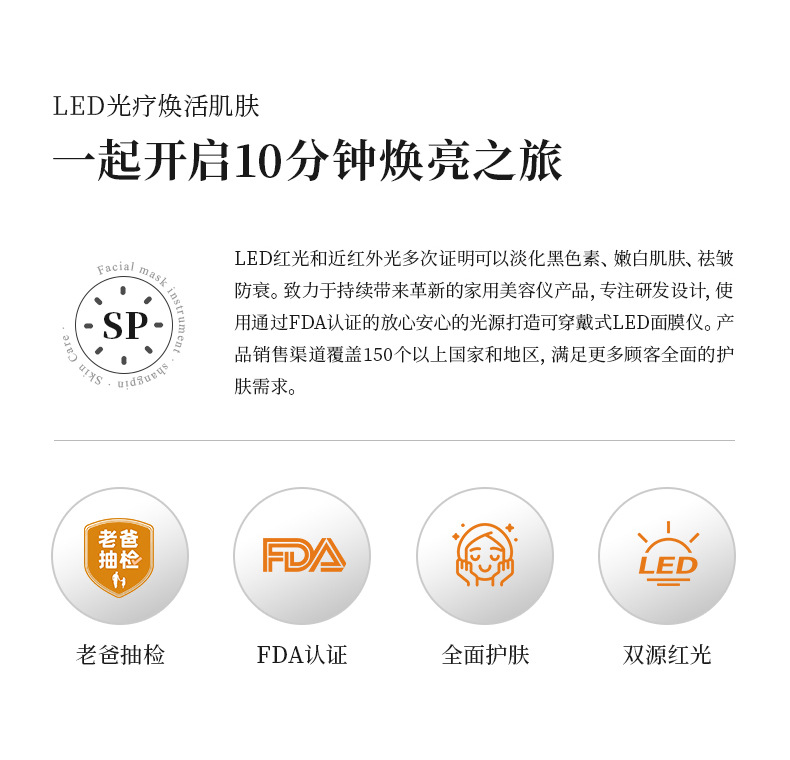Click the horizontal divider line
This screenshot has width=790, height=760.
tap(394, 440)
